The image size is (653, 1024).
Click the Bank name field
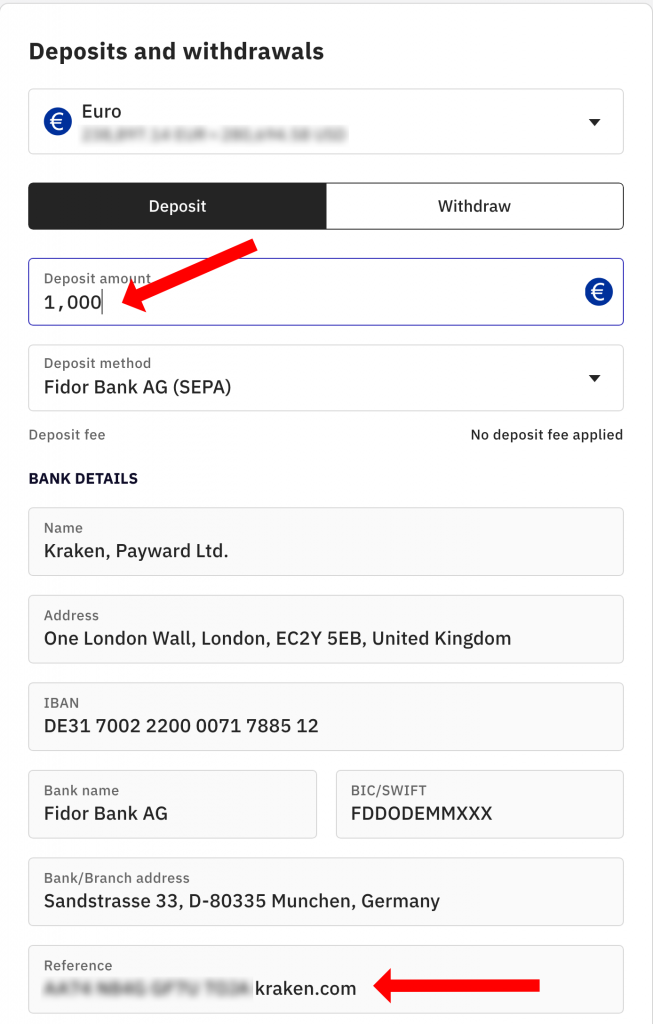click(x=172, y=804)
